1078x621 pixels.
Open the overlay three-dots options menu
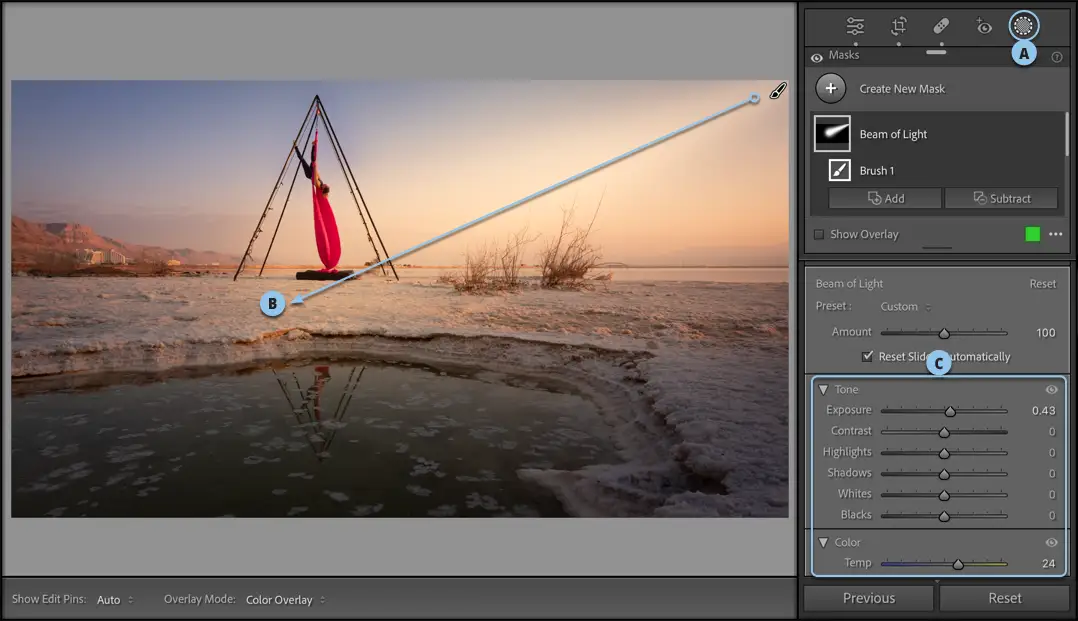(1055, 234)
